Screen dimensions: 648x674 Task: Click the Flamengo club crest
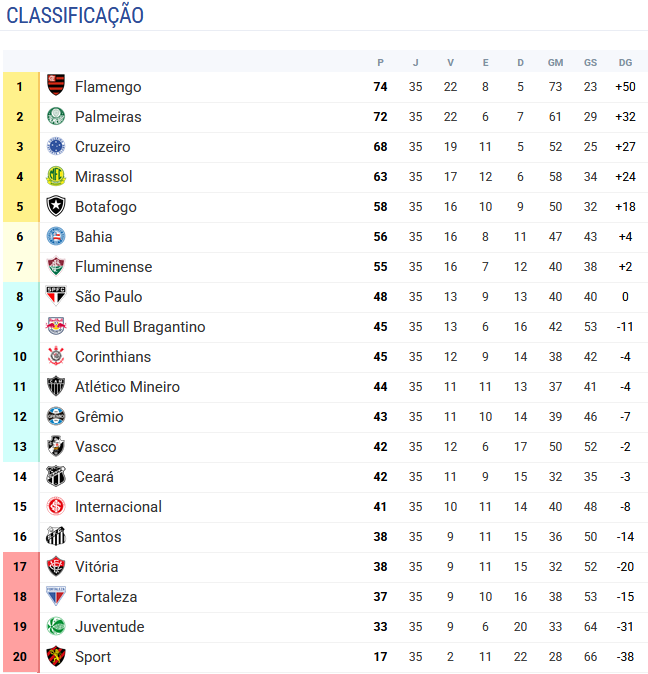pyautogui.click(x=56, y=87)
